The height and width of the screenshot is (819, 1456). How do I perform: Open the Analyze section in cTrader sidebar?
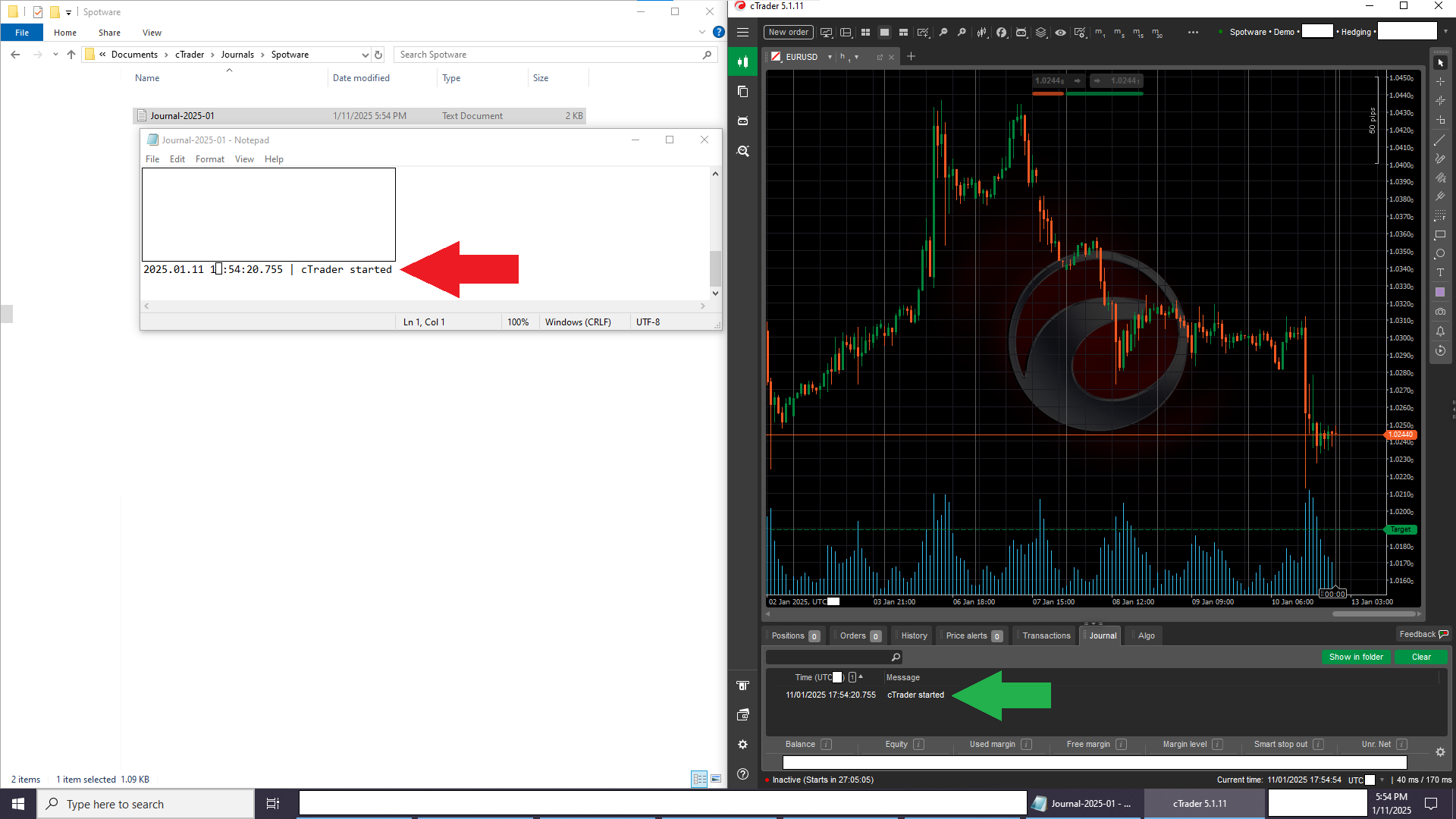point(742,151)
